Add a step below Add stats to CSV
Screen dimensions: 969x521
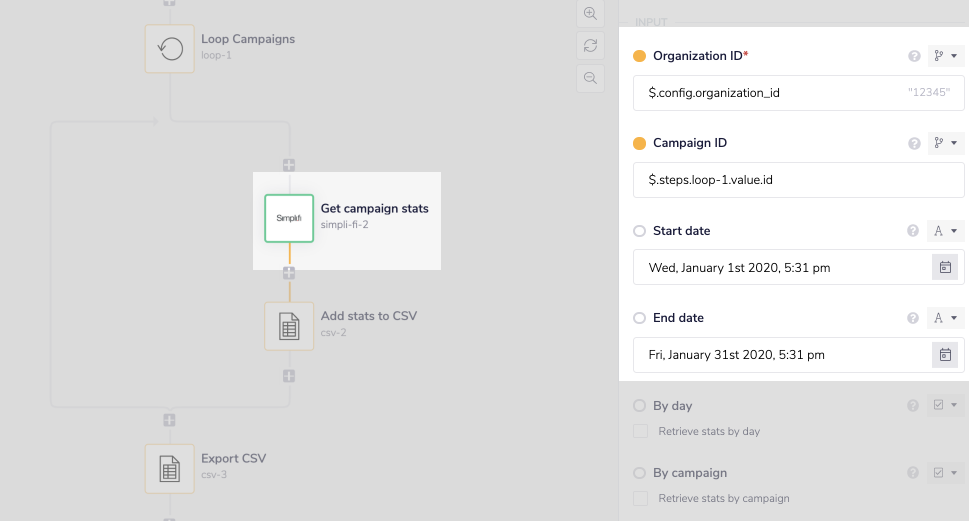[x=289, y=376]
